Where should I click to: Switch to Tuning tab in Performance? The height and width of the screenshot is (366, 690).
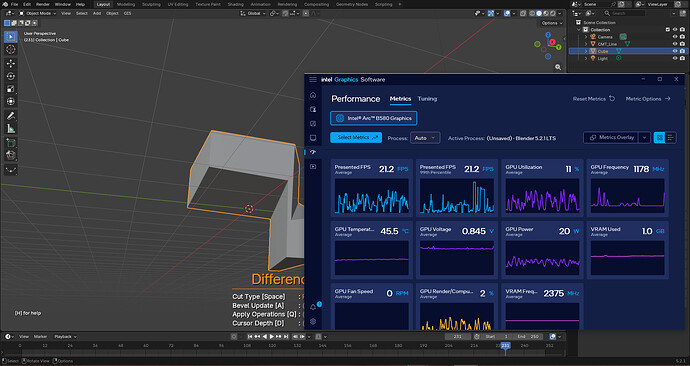(x=427, y=99)
